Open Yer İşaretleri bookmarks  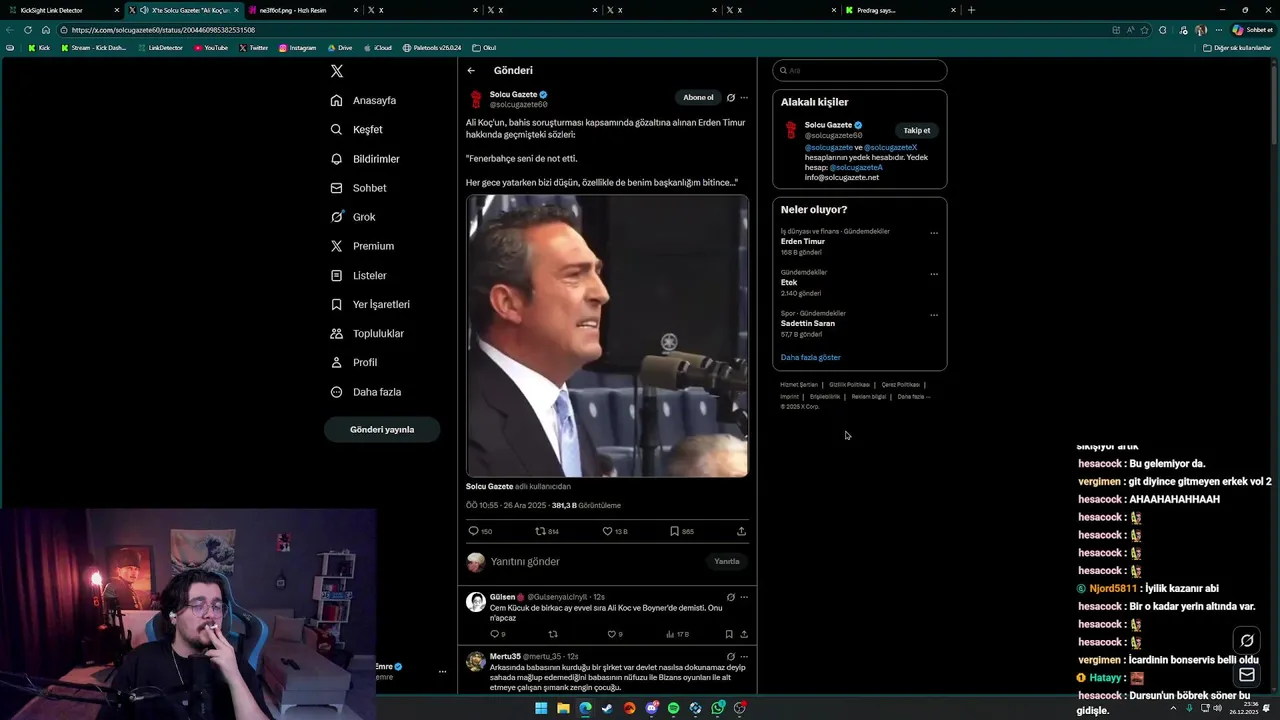(370, 304)
